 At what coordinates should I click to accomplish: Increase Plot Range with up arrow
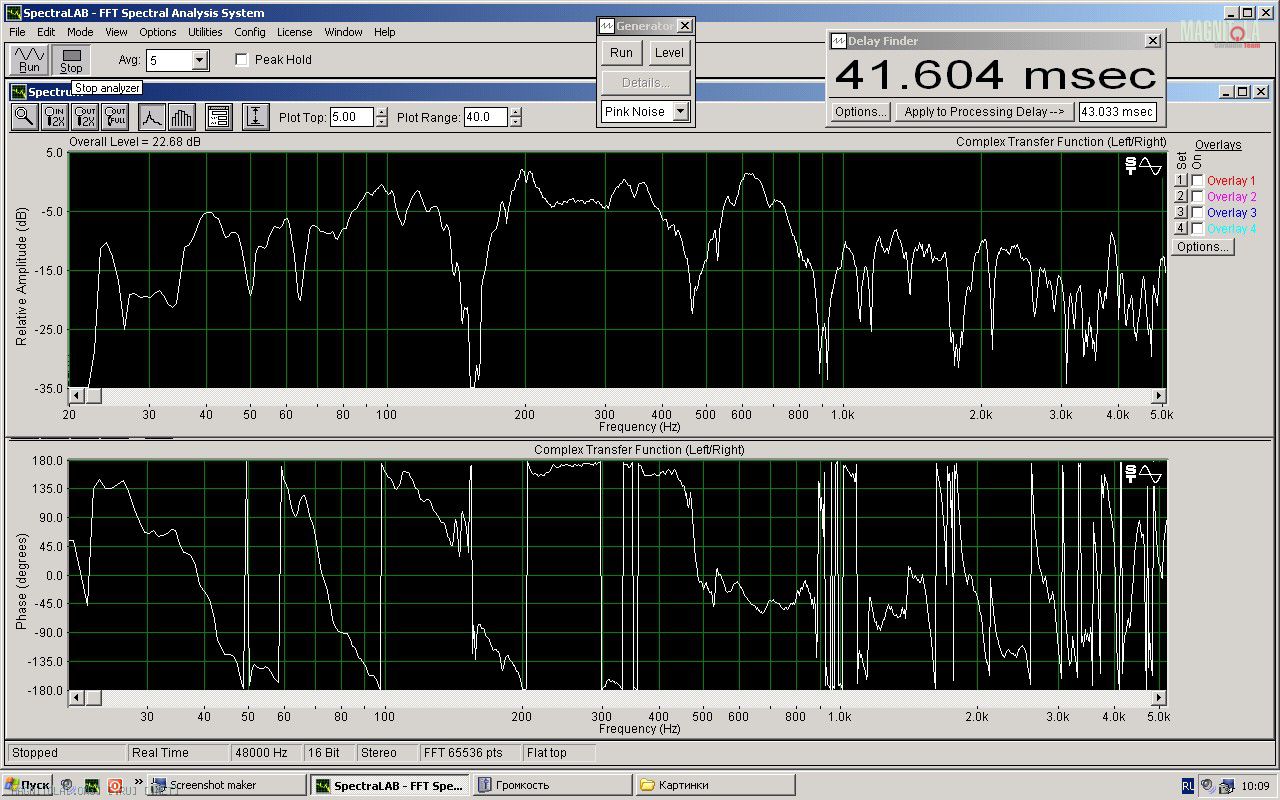(x=515, y=112)
